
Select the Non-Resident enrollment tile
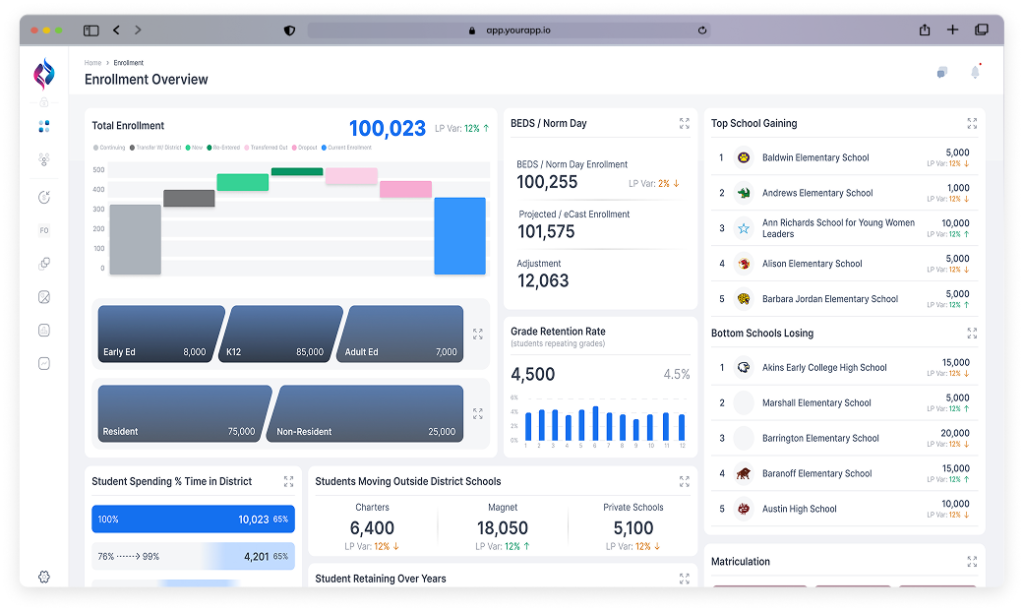368,414
